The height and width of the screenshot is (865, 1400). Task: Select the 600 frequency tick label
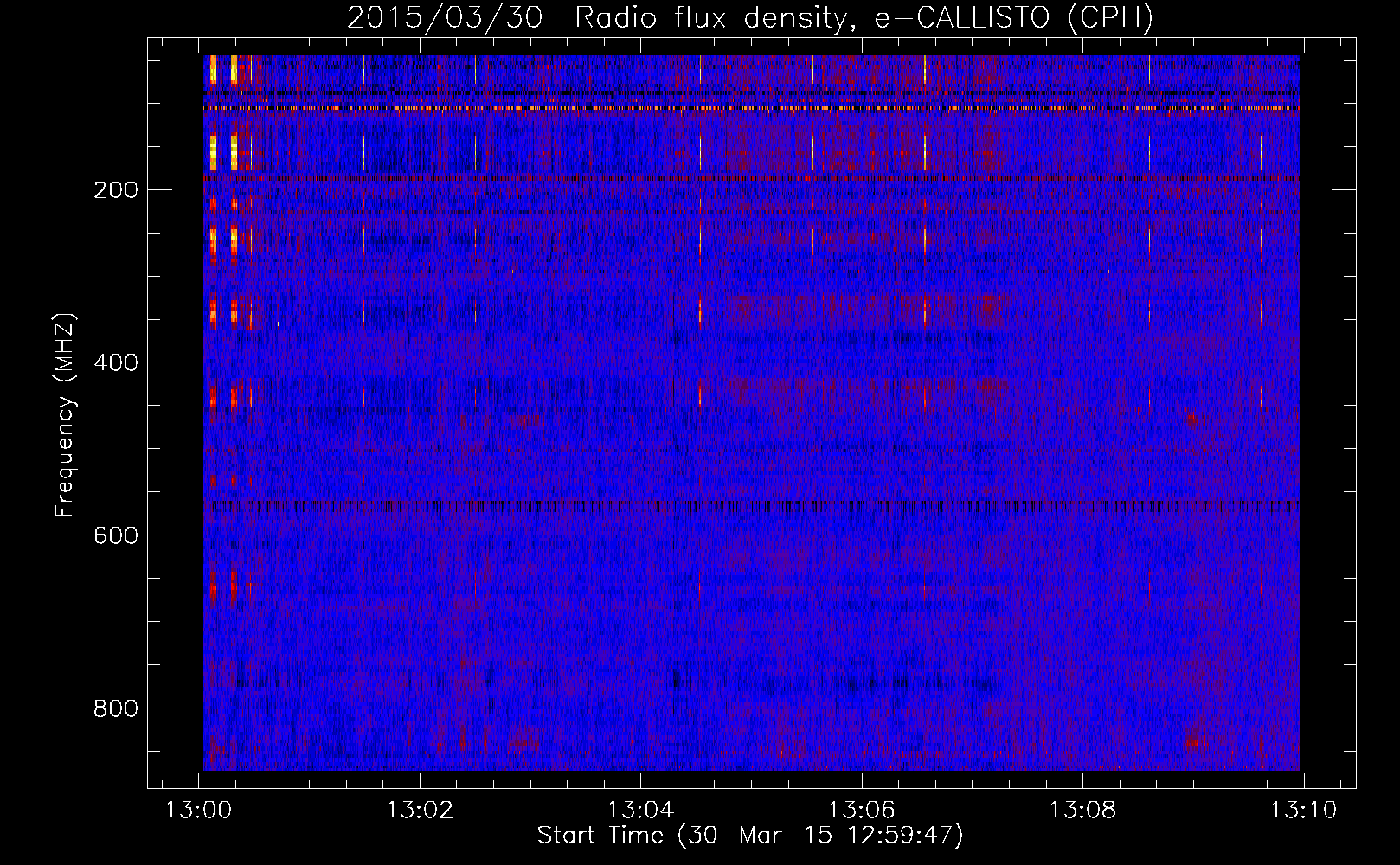point(116,535)
